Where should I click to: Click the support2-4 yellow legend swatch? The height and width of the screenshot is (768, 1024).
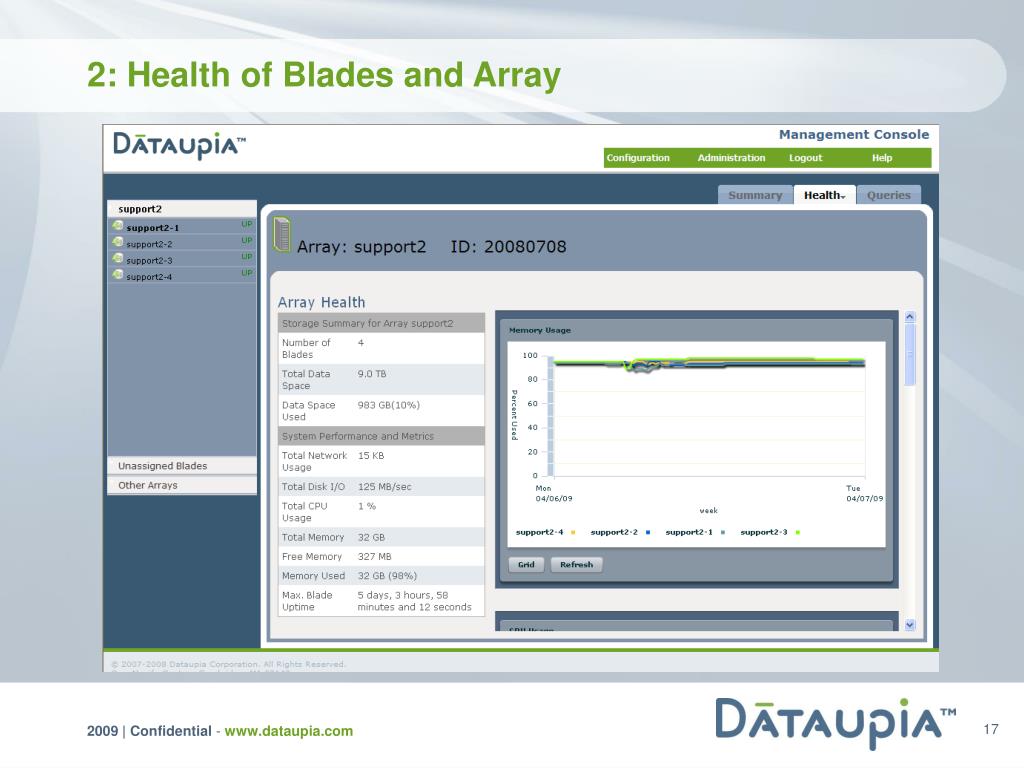pos(573,532)
